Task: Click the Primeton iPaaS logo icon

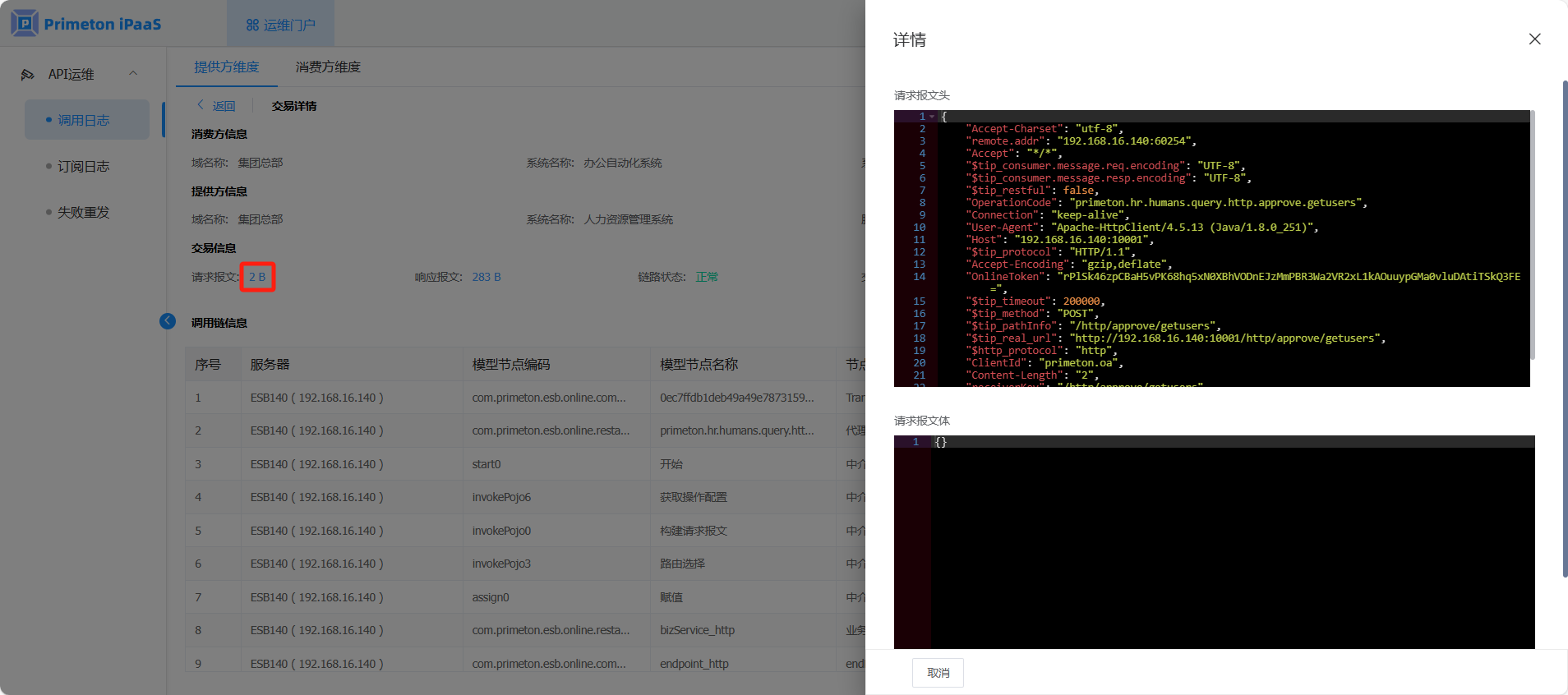Action: click(25, 24)
